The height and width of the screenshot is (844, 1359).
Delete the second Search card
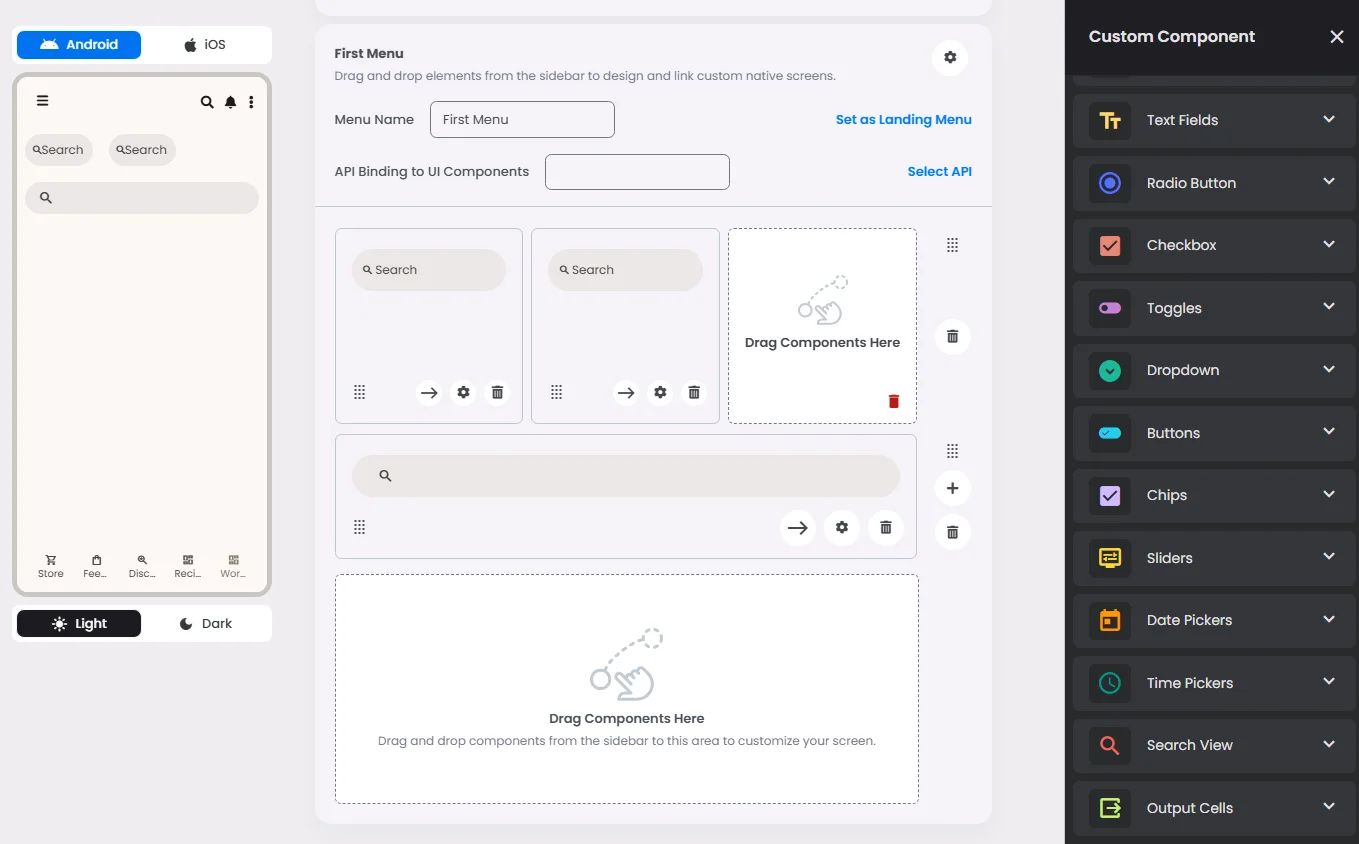click(694, 393)
